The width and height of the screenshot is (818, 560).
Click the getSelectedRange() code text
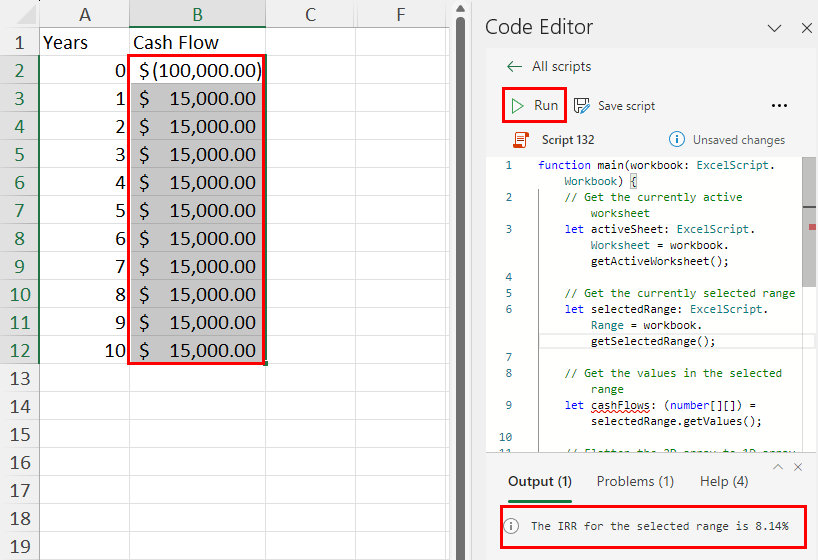pyautogui.click(x=653, y=341)
